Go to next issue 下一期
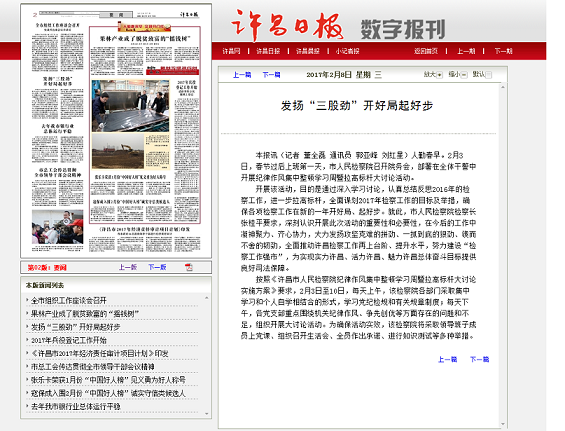This screenshot has width=565, height=431. [x=503, y=51]
